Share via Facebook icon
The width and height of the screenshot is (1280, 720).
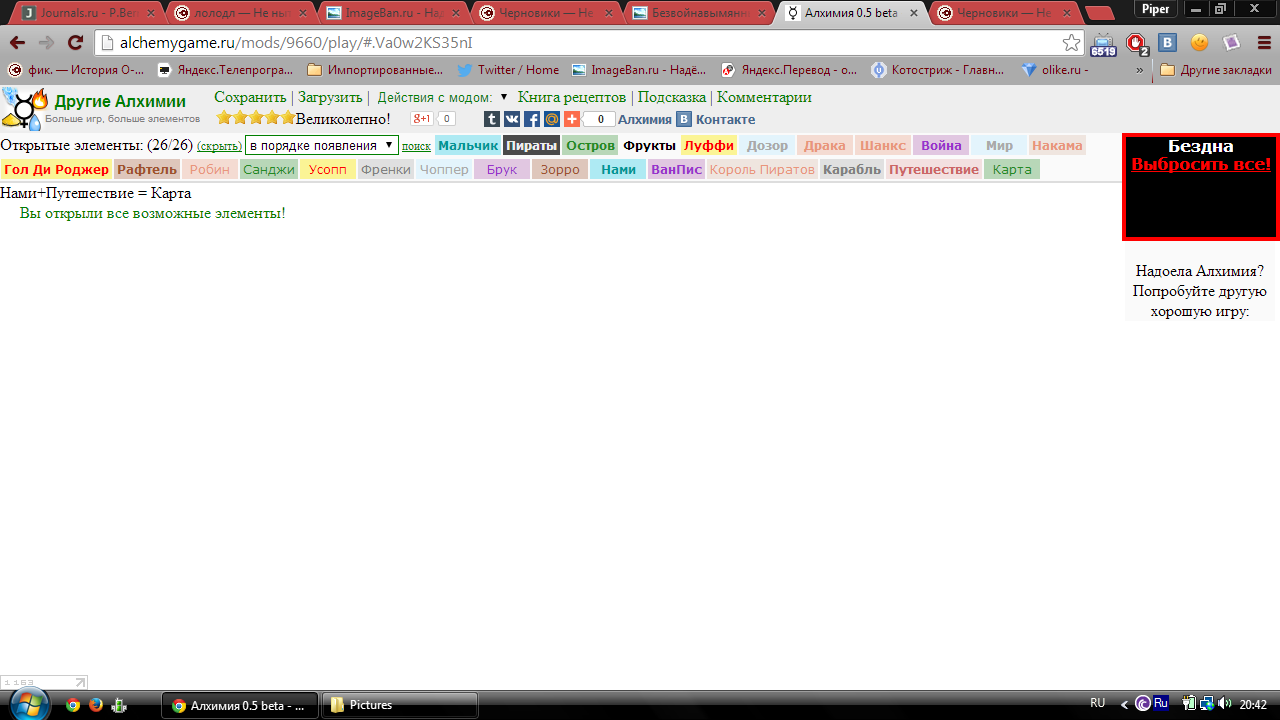532,119
